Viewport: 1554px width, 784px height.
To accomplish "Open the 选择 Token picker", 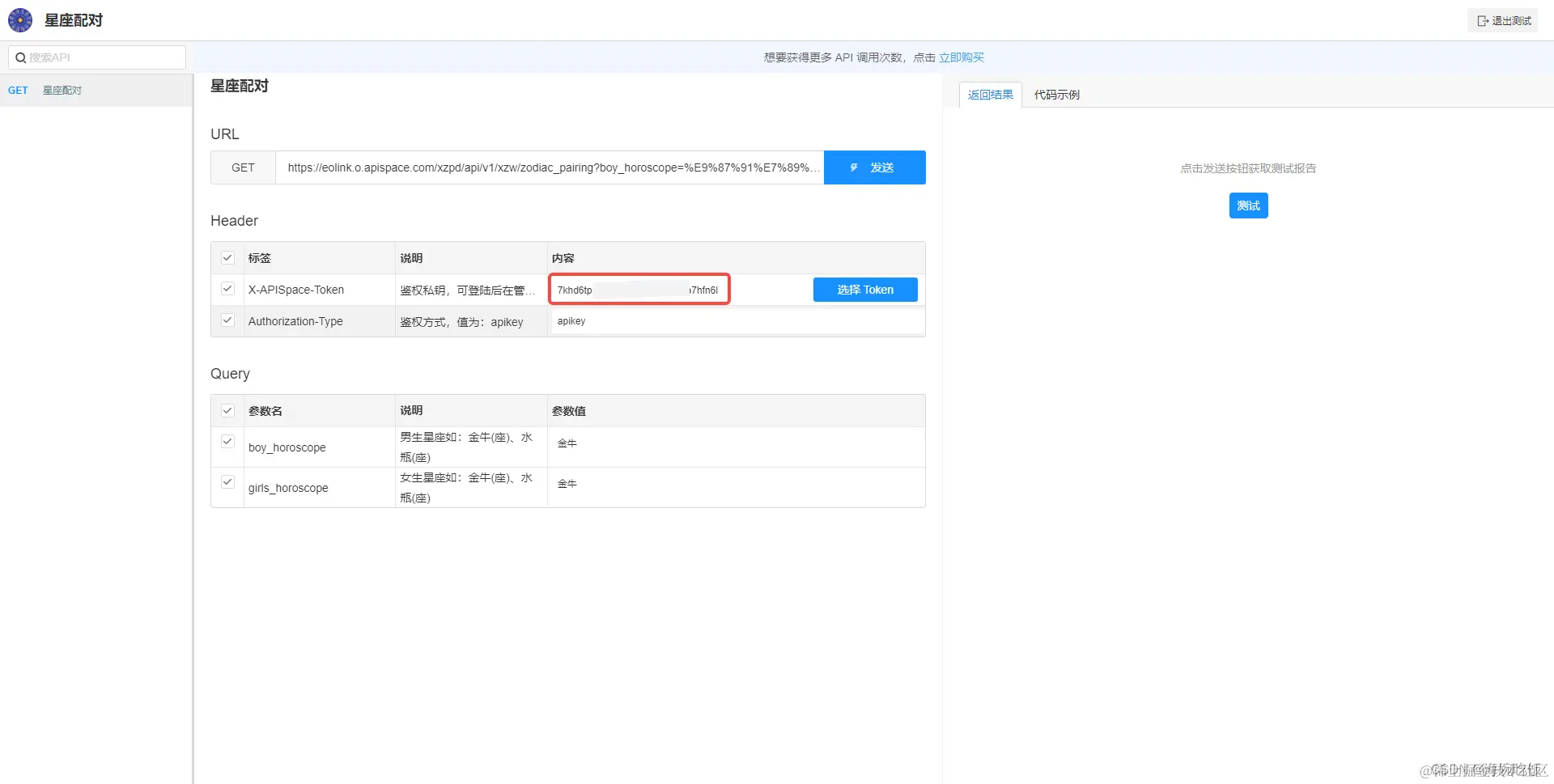I will coord(864,289).
